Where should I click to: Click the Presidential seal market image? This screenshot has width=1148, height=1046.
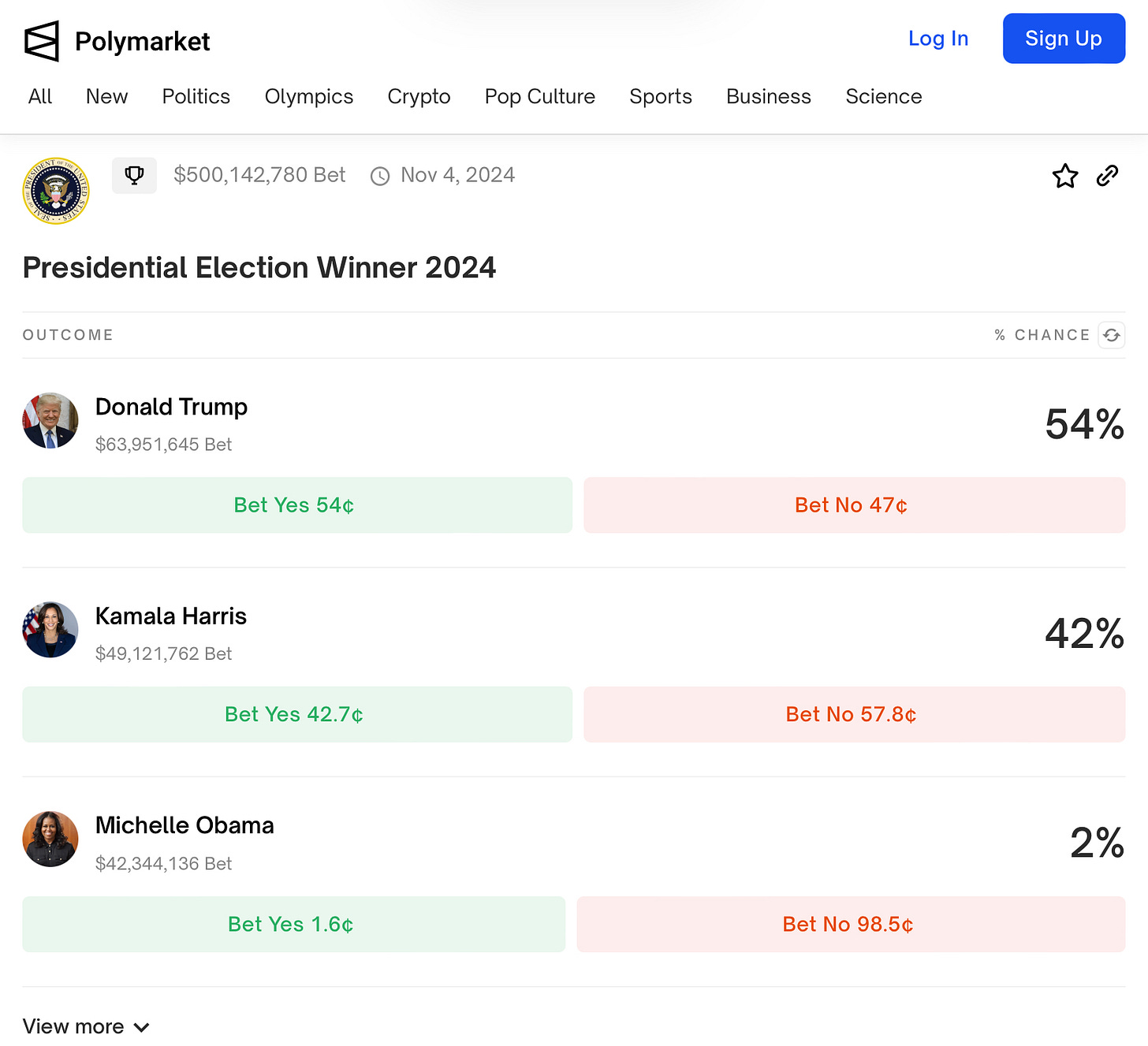point(56,191)
